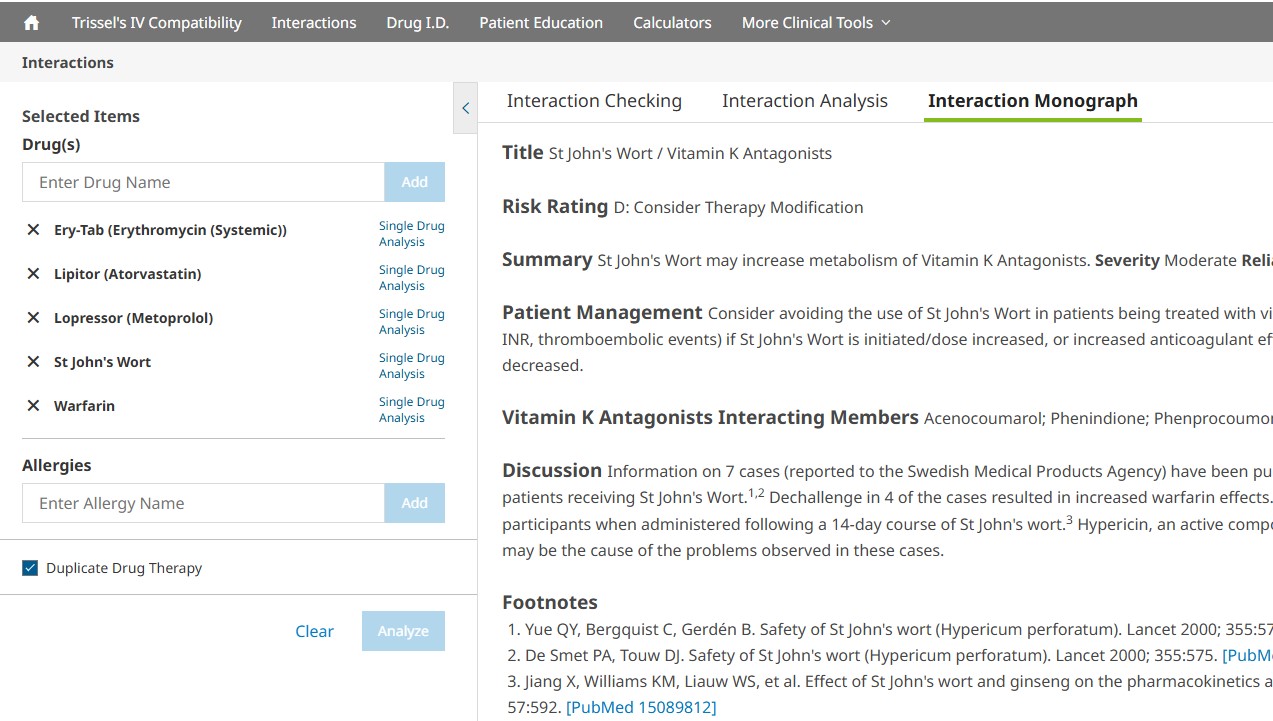
Task: Open the Calculators menu item
Action: tap(672, 22)
